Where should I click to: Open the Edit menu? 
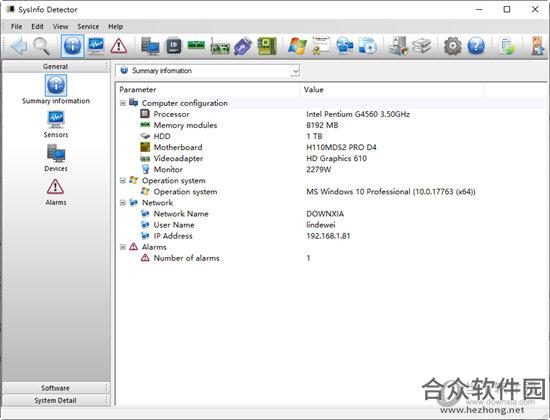tap(37, 27)
